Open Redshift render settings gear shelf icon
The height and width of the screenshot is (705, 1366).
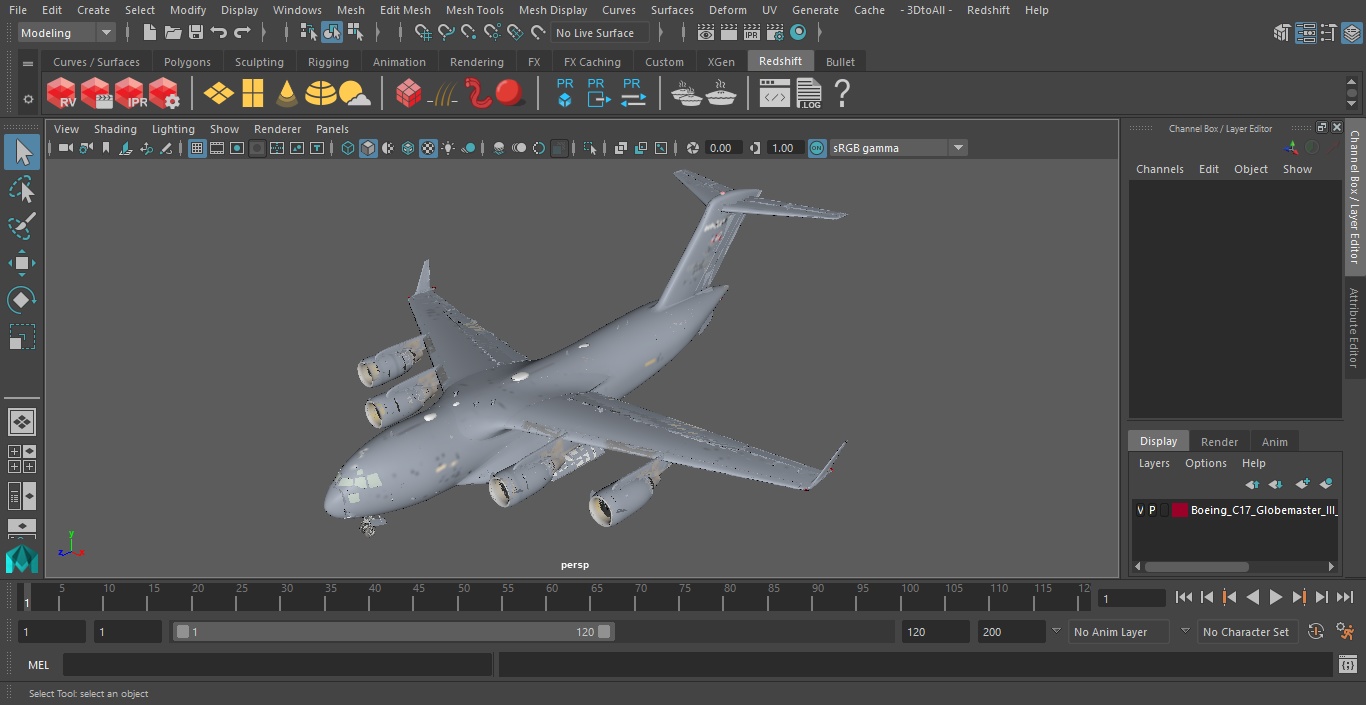(164, 93)
